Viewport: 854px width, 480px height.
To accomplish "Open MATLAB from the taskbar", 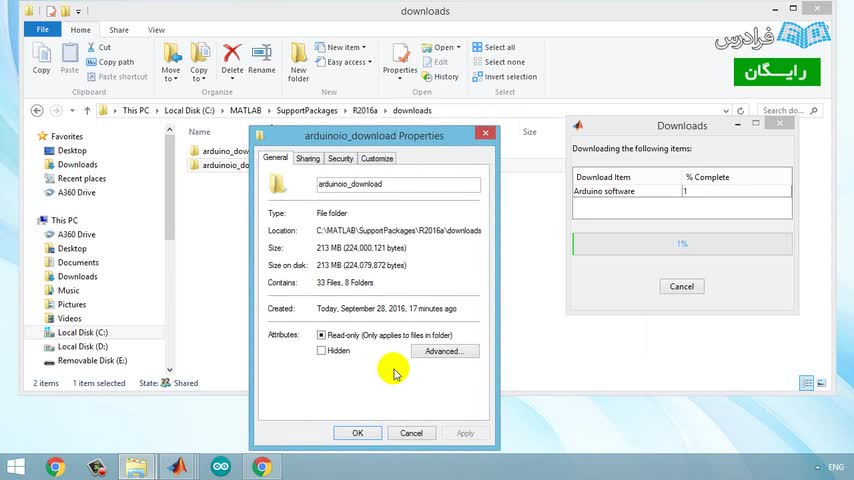I will (177, 467).
